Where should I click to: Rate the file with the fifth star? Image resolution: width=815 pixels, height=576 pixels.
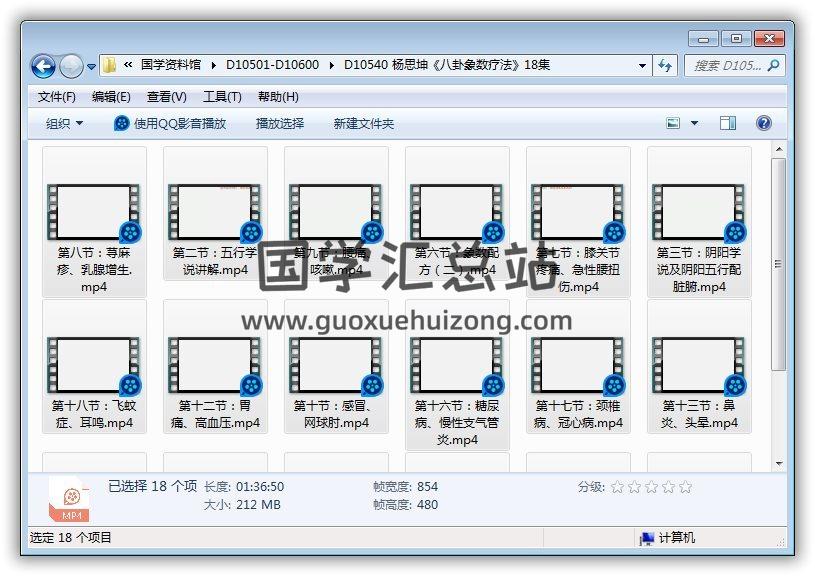coord(685,487)
